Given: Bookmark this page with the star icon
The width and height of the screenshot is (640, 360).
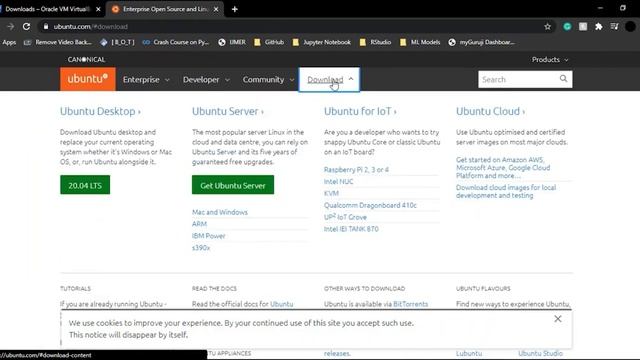Looking at the screenshot, I should coord(547,27).
